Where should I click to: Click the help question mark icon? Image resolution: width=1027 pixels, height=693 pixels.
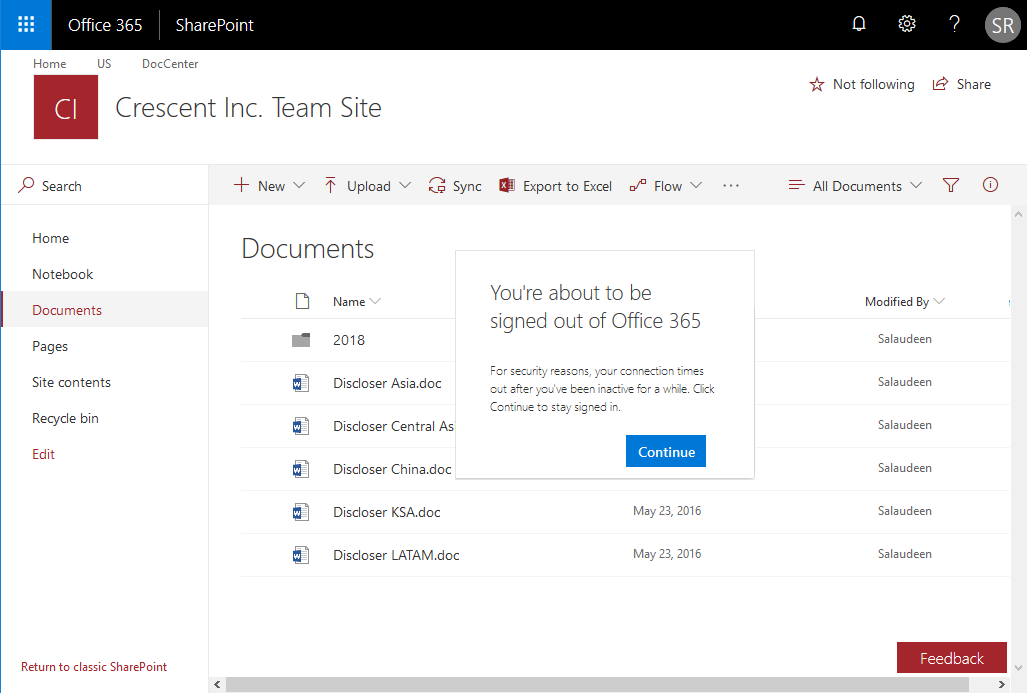click(955, 25)
